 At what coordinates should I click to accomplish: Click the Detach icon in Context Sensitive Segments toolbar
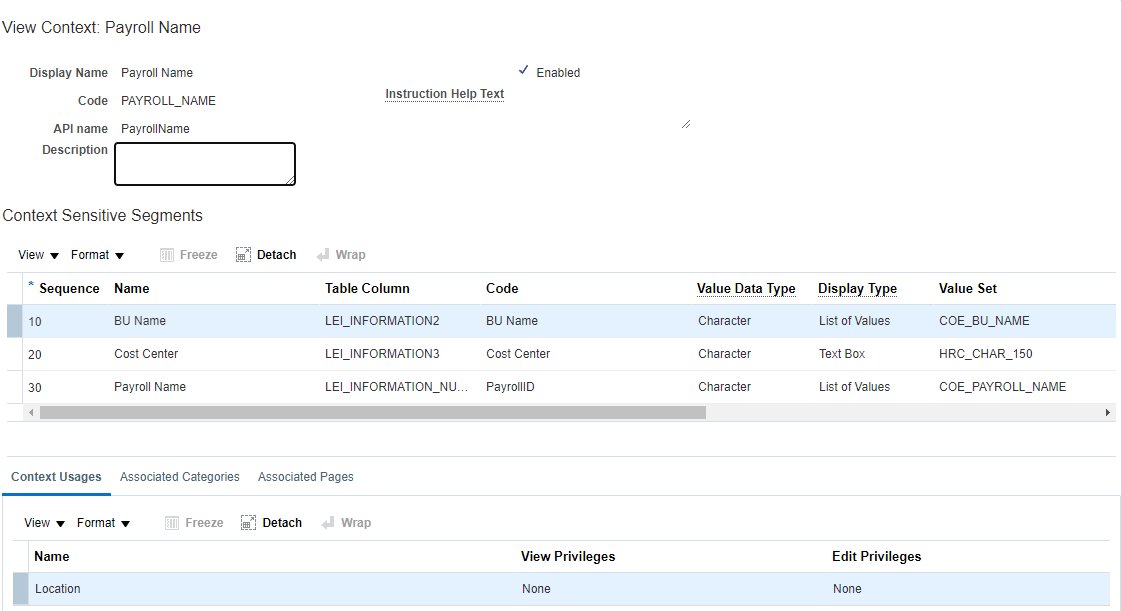coord(244,255)
